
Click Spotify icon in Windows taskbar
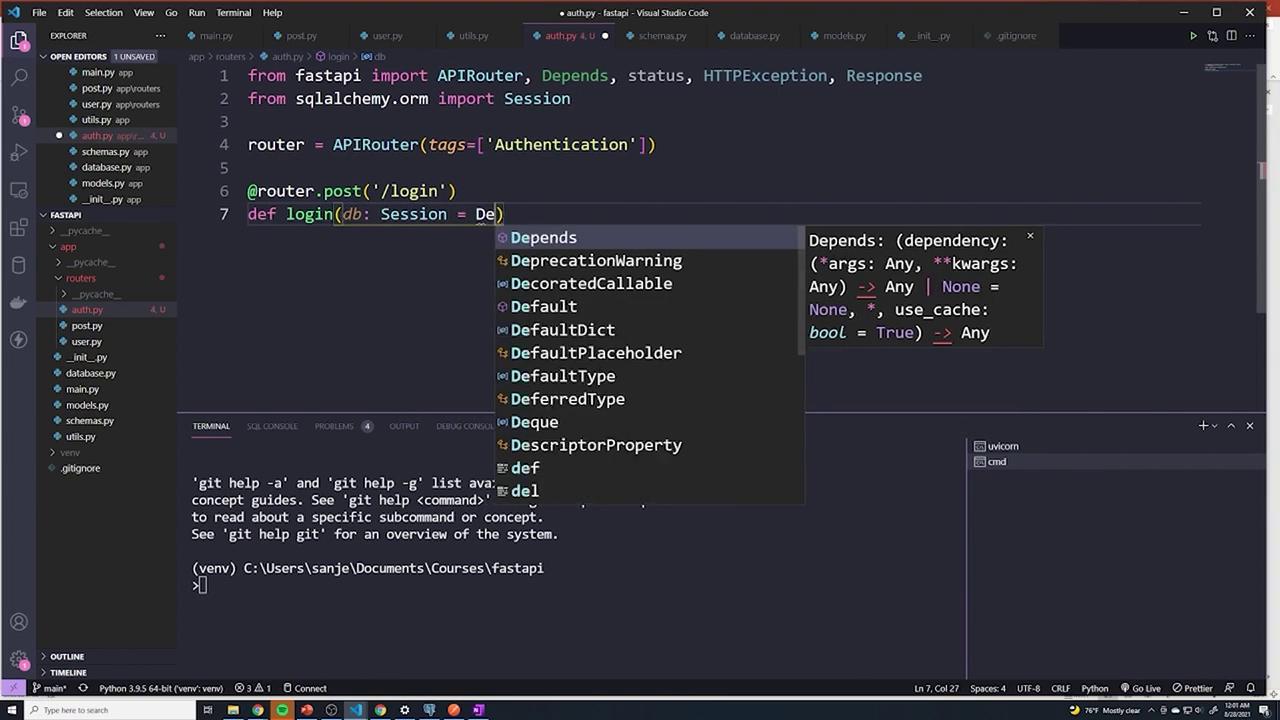point(282,710)
